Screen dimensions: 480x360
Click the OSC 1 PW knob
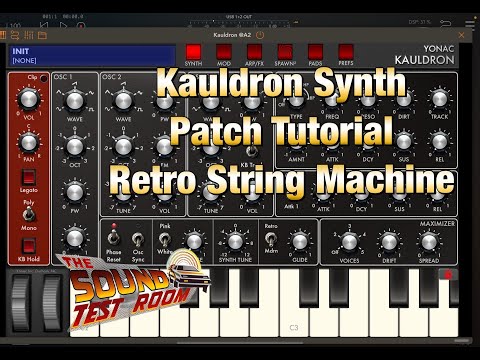[x=75, y=192]
